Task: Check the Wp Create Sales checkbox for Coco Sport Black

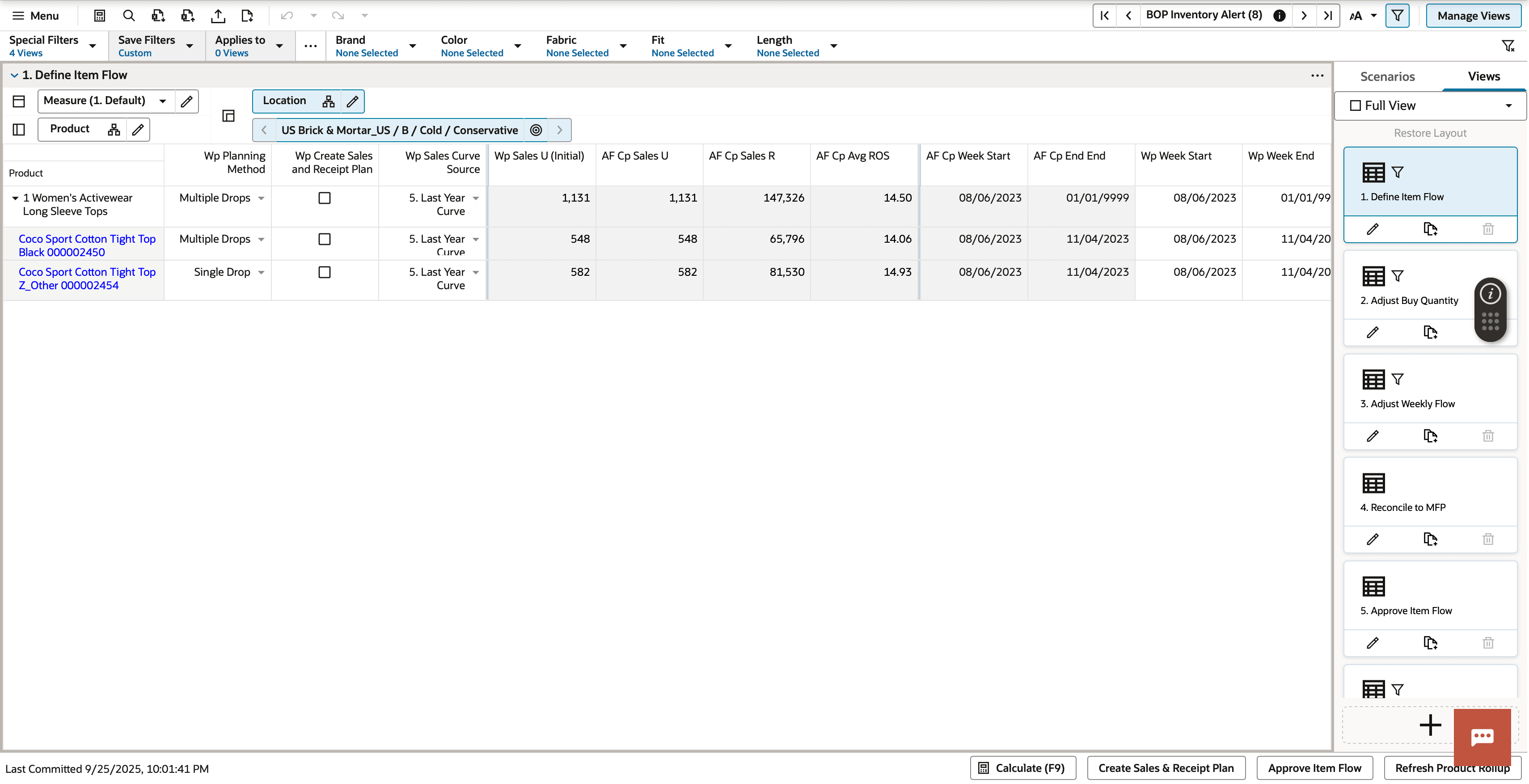Action: pyautogui.click(x=324, y=239)
